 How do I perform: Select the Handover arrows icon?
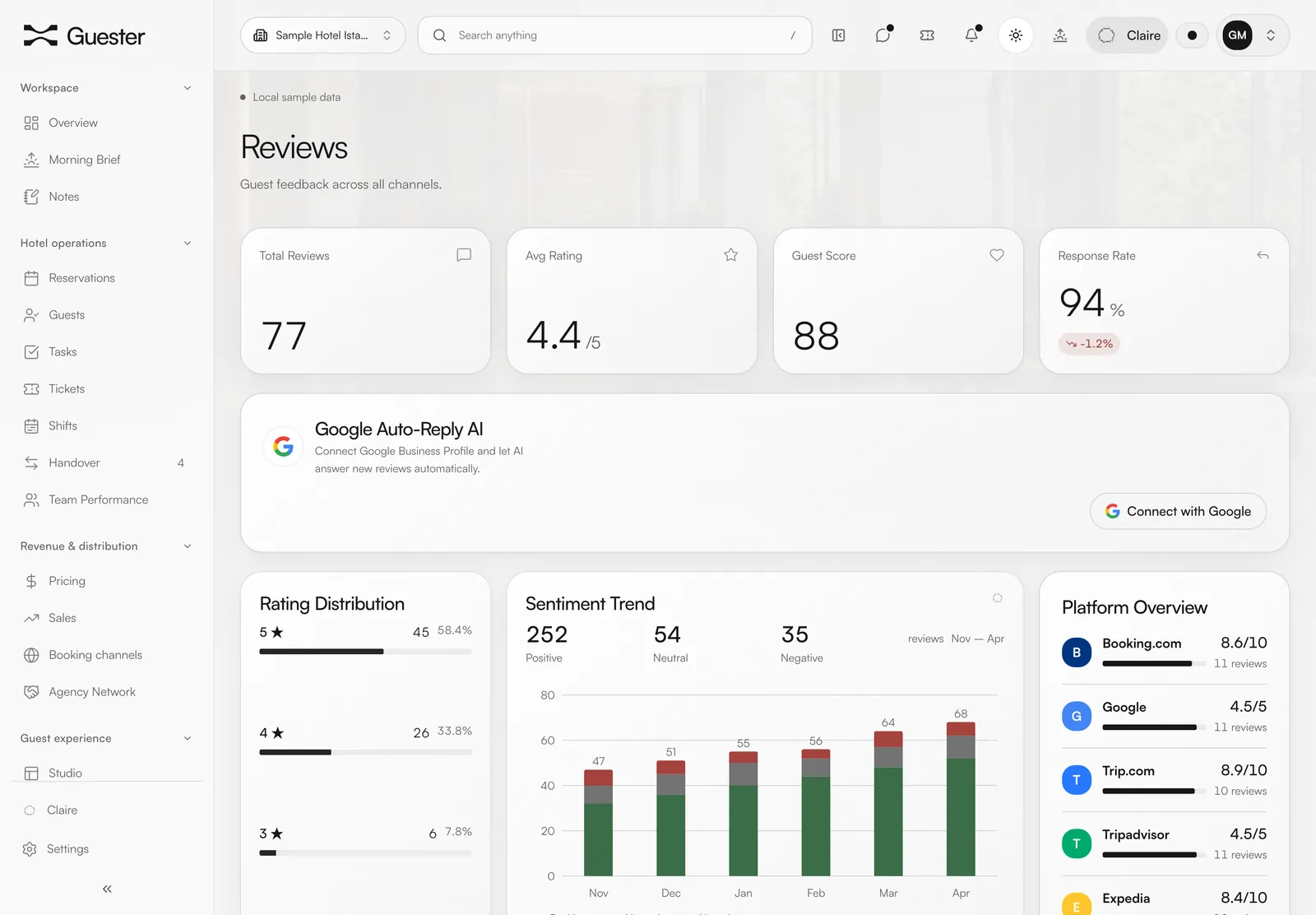tap(31, 463)
